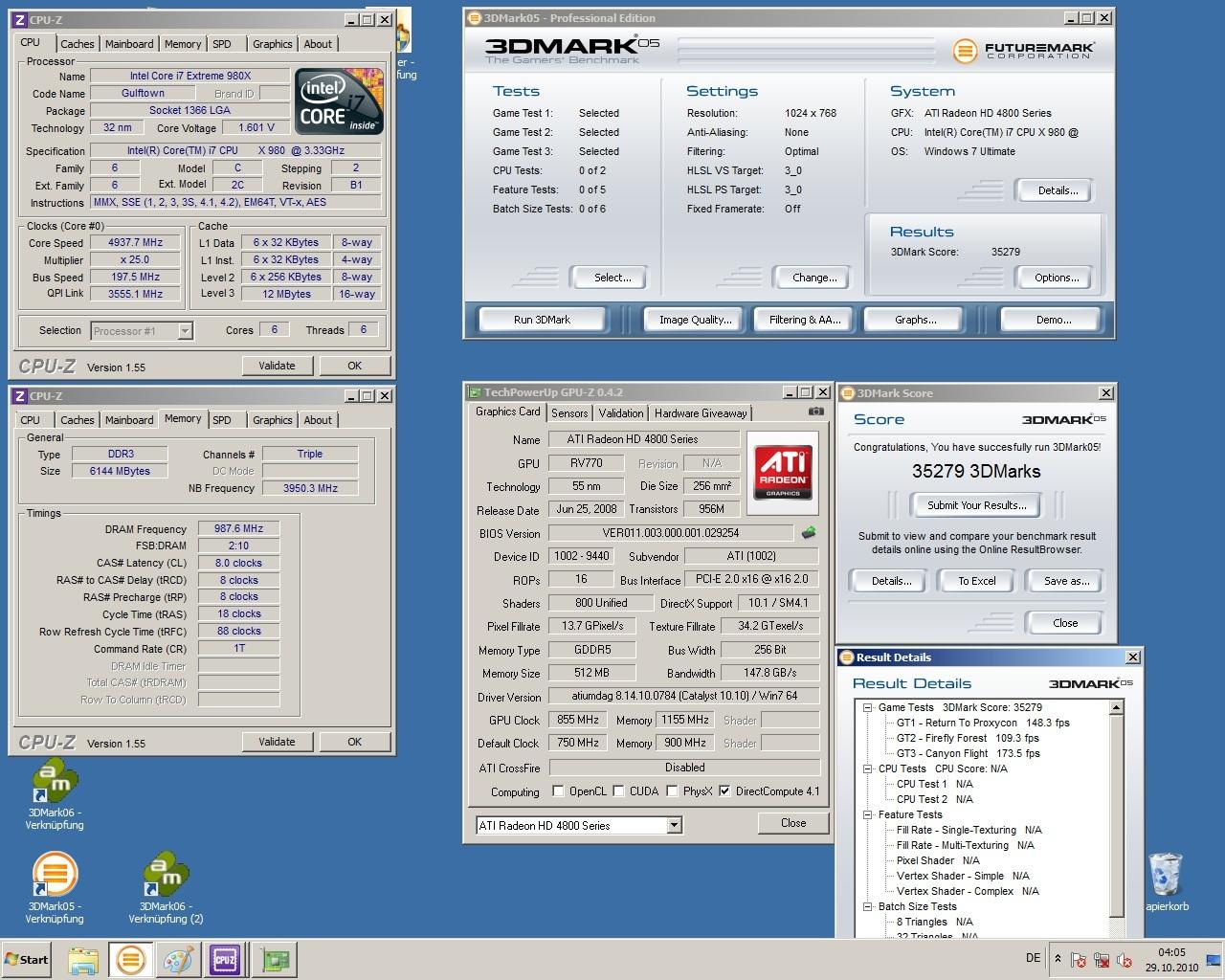1225x980 pixels.
Task: Switch to Caches tab in top CPU-Z window
Action: coord(78,44)
